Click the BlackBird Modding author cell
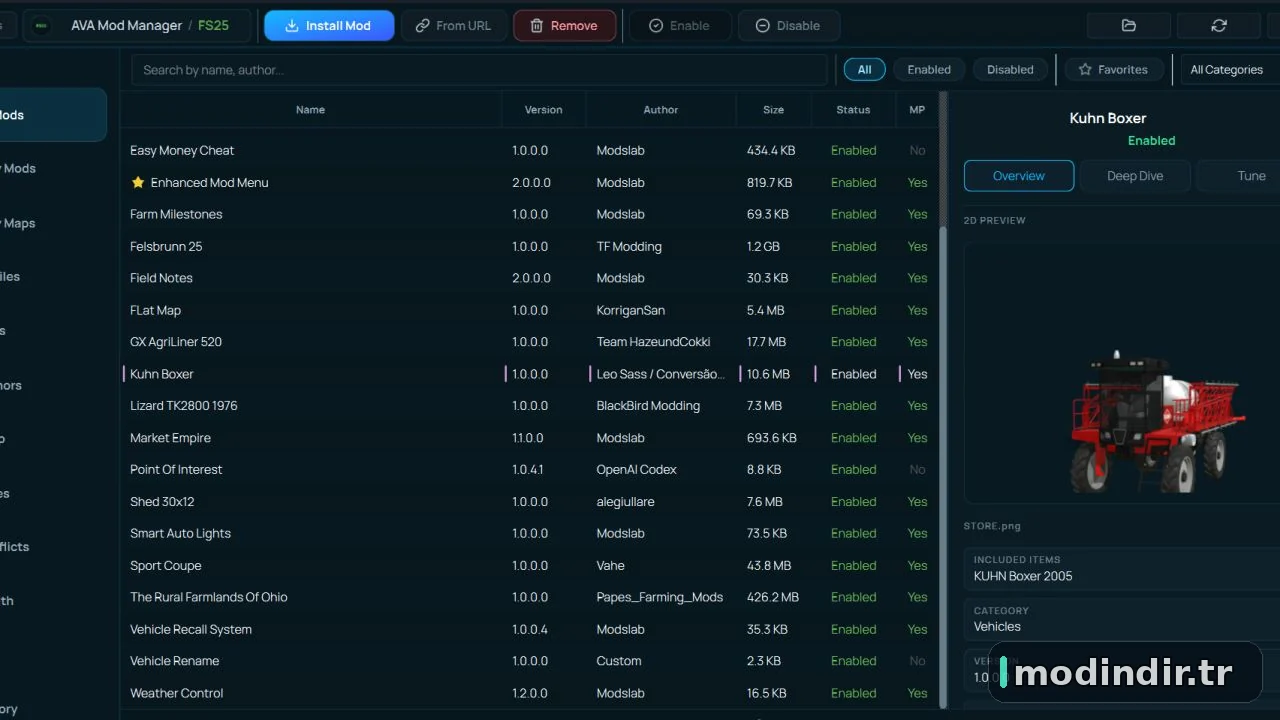The height and width of the screenshot is (720, 1280). click(x=648, y=406)
